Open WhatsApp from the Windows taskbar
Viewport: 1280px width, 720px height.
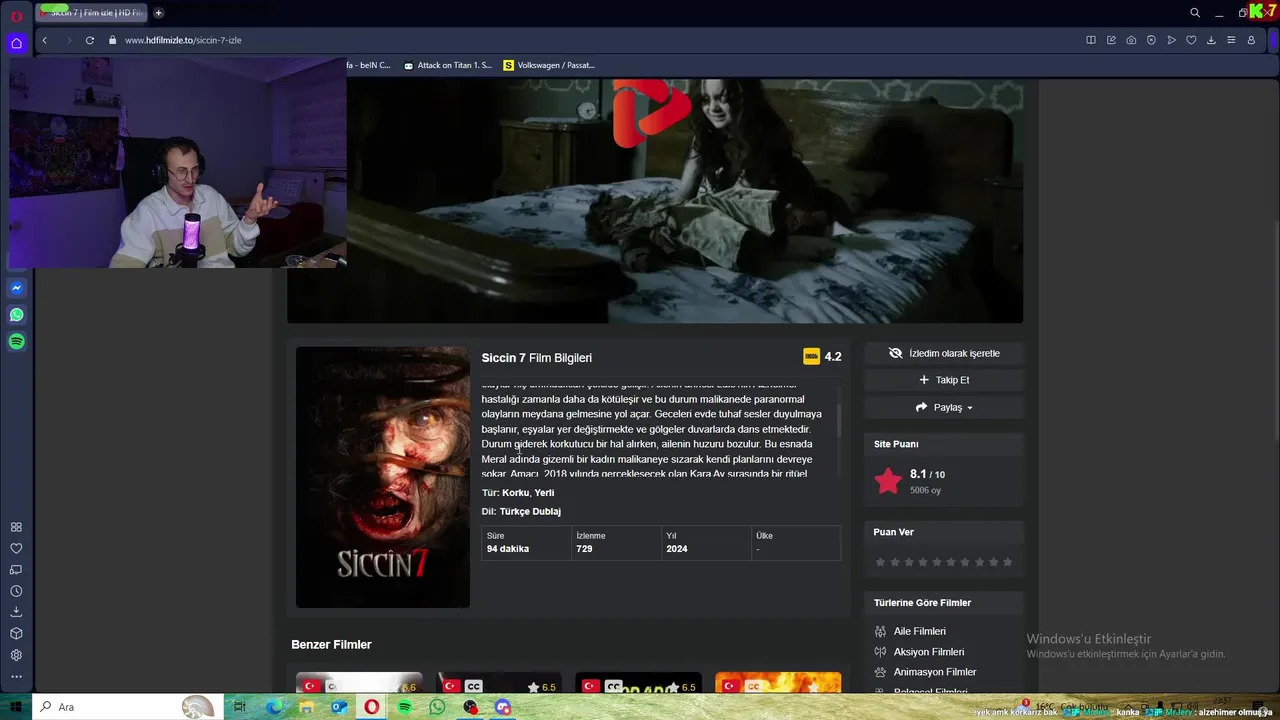(437, 707)
